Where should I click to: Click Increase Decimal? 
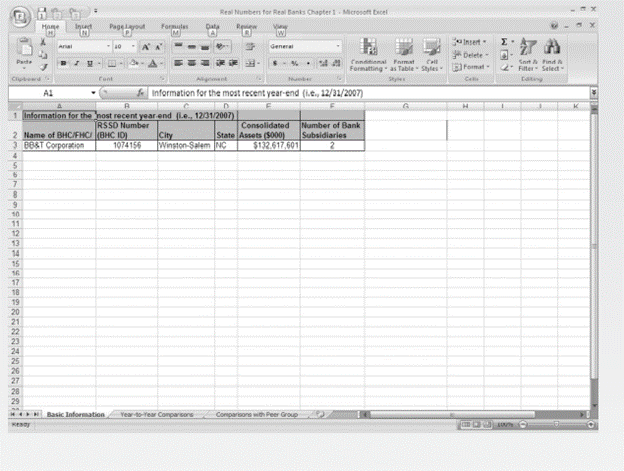[x=323, y=63]
